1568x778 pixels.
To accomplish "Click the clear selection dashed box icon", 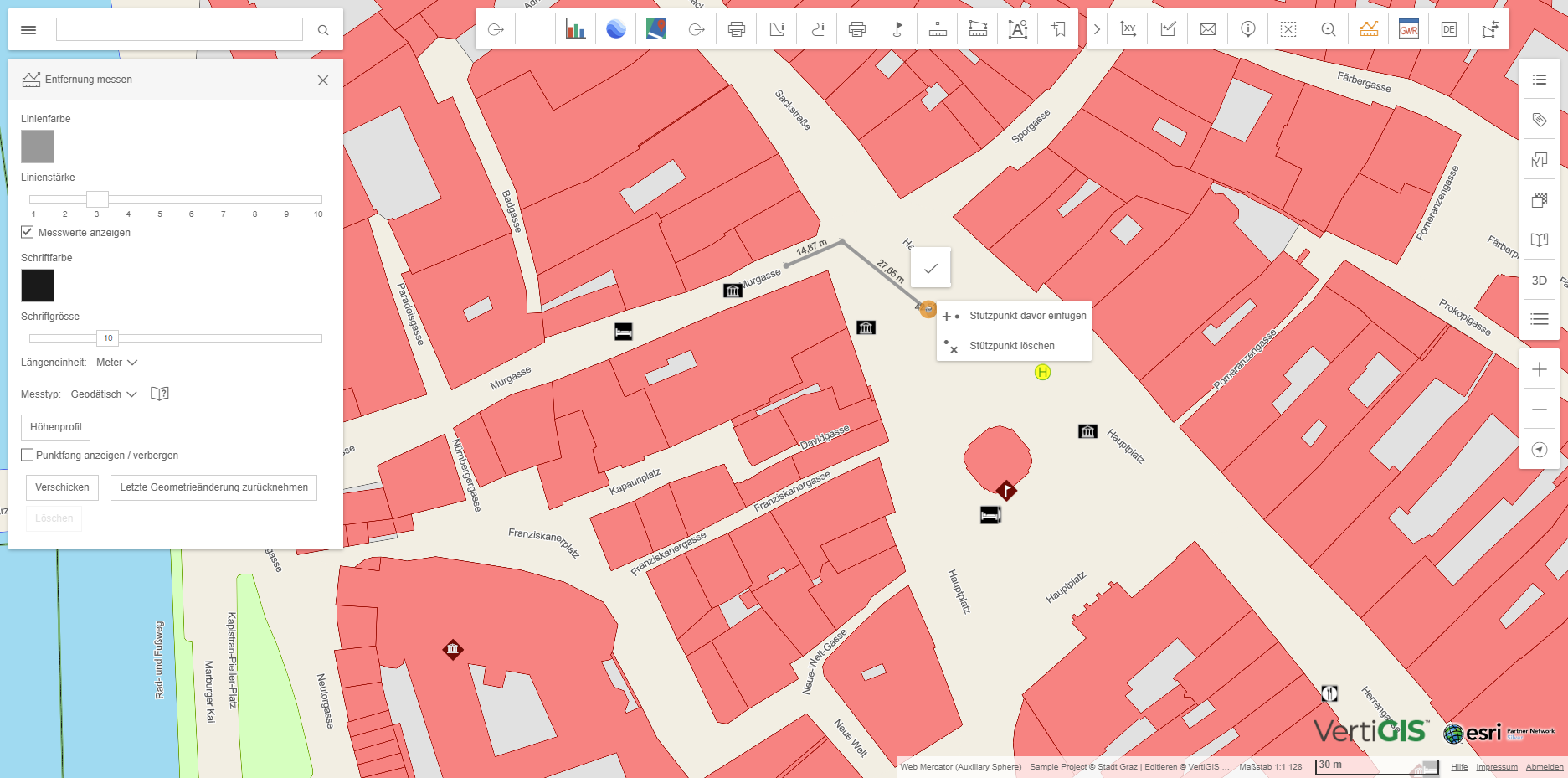I will (x=1288, y=29).
